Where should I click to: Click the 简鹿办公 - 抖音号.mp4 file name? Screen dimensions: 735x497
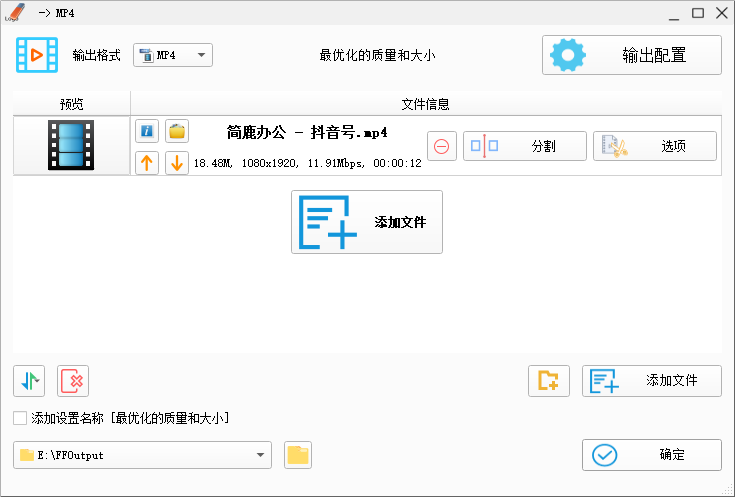(x=307, y=133)
